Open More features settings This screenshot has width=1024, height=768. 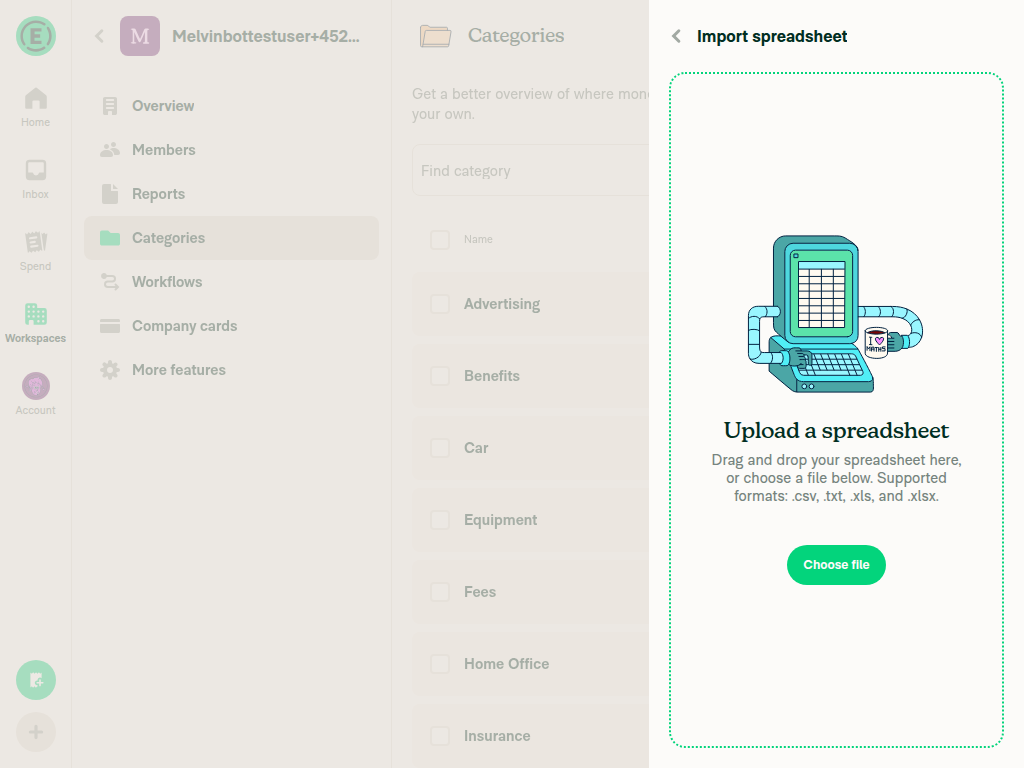point(178,370)
